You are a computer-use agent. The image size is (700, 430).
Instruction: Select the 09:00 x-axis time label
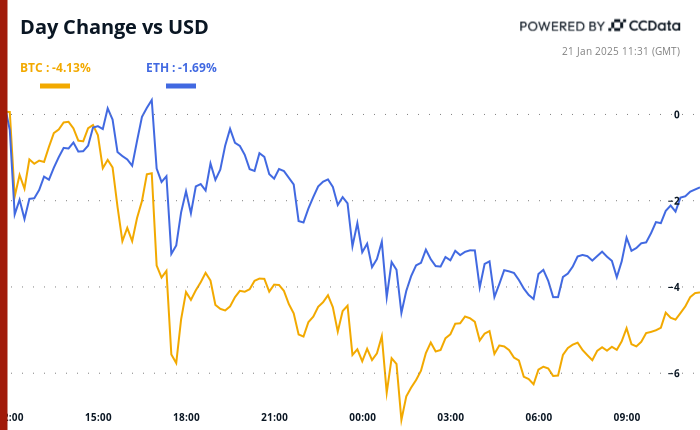point(626,416)
